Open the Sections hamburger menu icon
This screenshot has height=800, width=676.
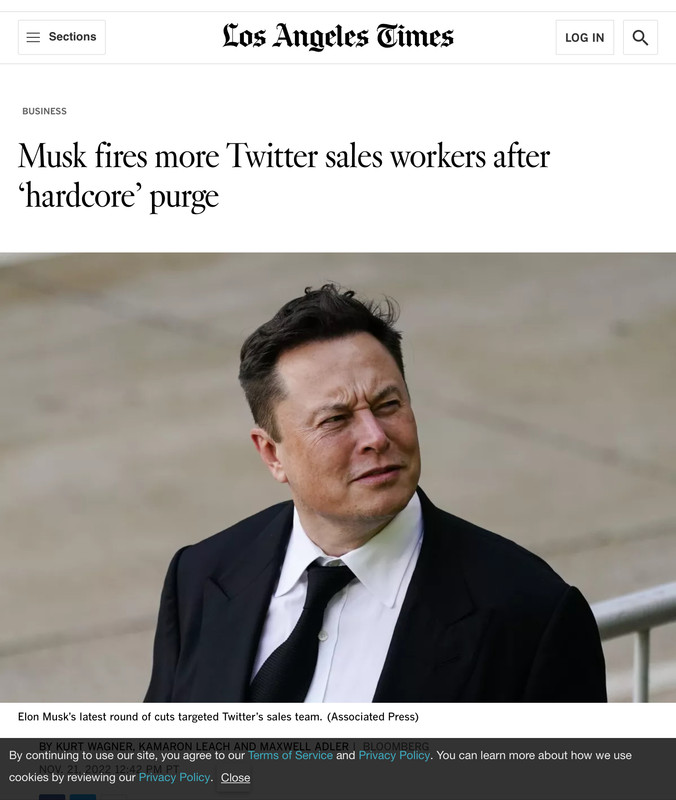33,37
